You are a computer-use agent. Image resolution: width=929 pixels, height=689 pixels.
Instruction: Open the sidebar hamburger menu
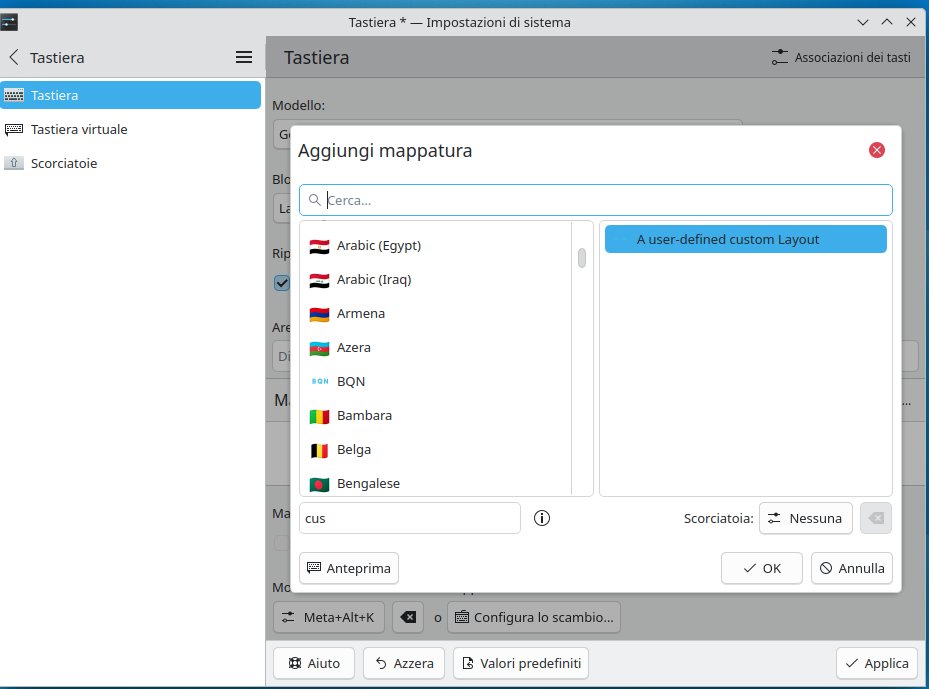click(244, 57)
